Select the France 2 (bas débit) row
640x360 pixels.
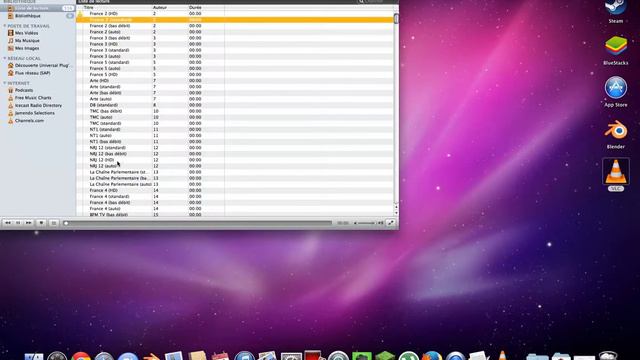click(235, 26)
